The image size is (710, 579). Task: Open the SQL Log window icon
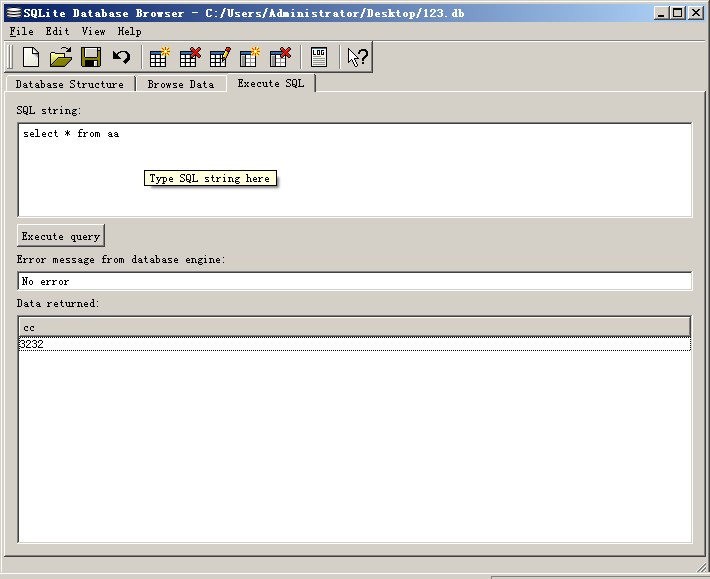click(319, 57)
